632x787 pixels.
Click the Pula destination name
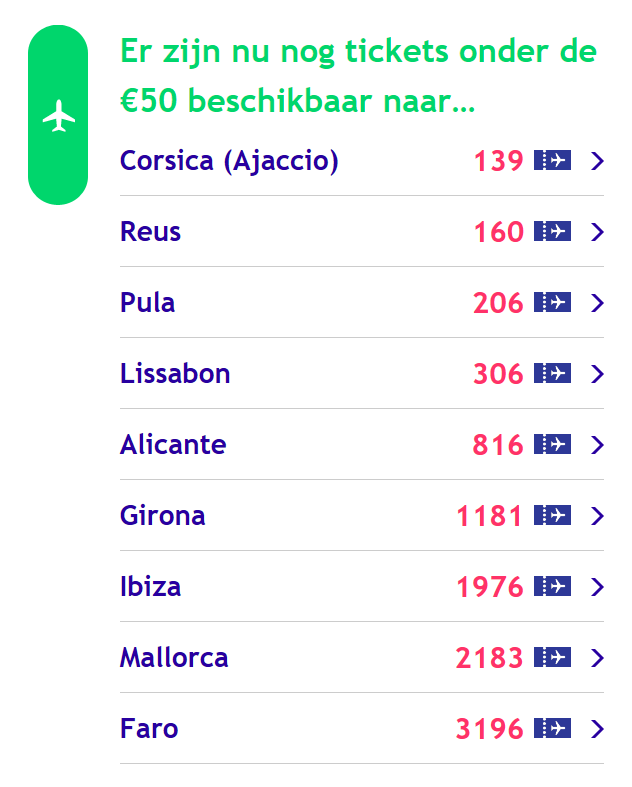148,303
